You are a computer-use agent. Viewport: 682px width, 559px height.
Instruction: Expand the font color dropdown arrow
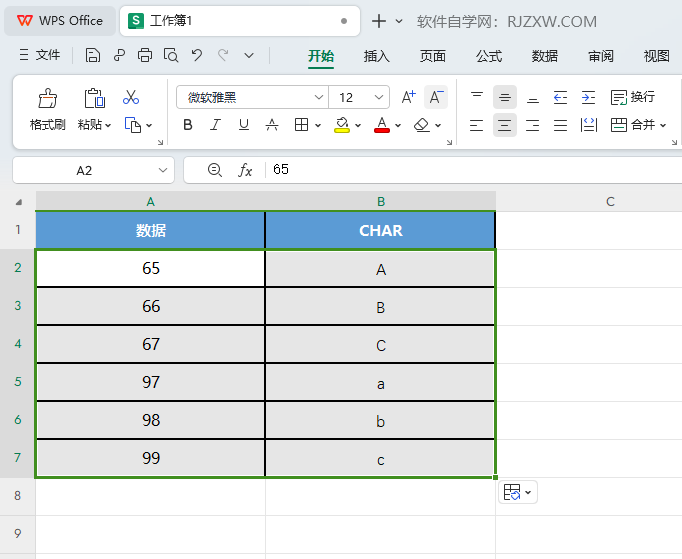[398, 126]
